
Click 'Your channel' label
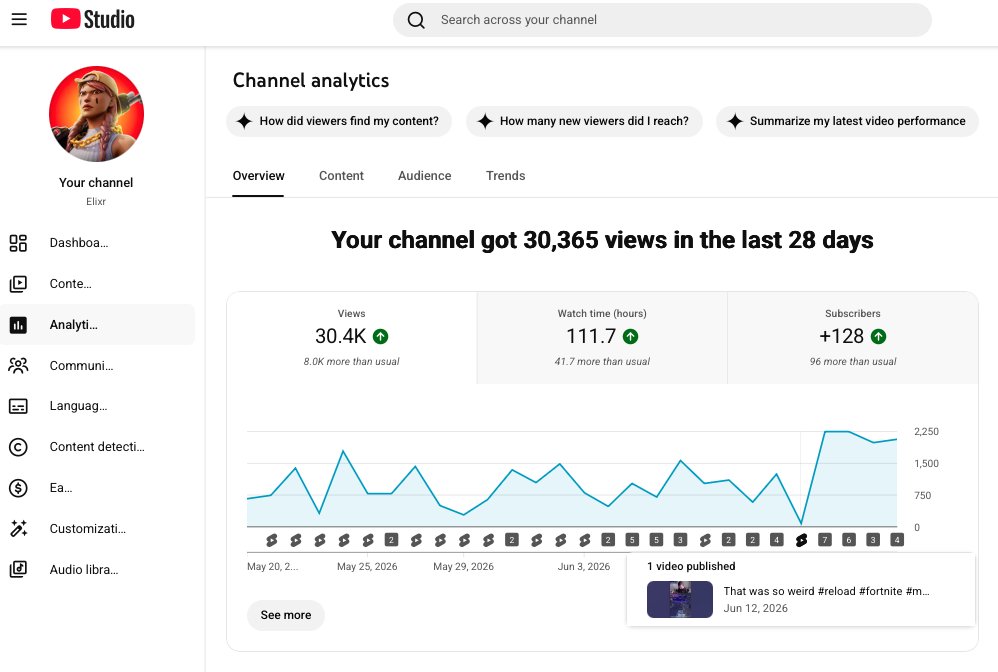point(96,183)
